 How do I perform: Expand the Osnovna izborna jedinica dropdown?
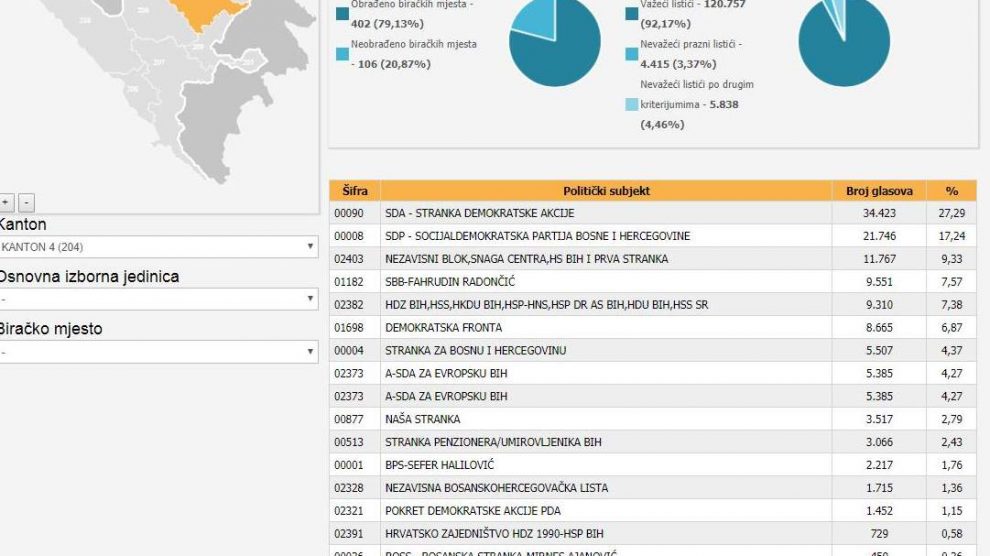[157, 299]
